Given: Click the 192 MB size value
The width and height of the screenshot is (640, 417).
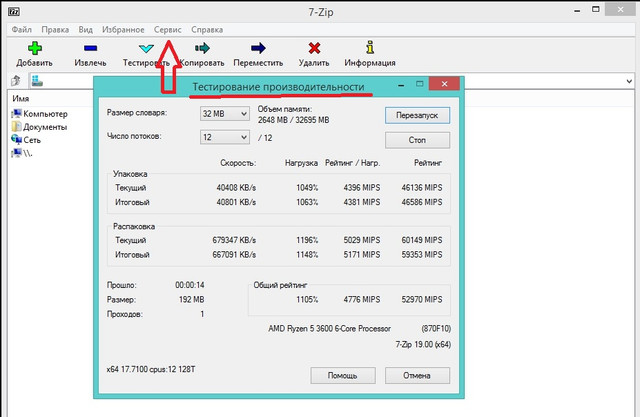Looking at the screenshot, I should click(x=191, y=299).
